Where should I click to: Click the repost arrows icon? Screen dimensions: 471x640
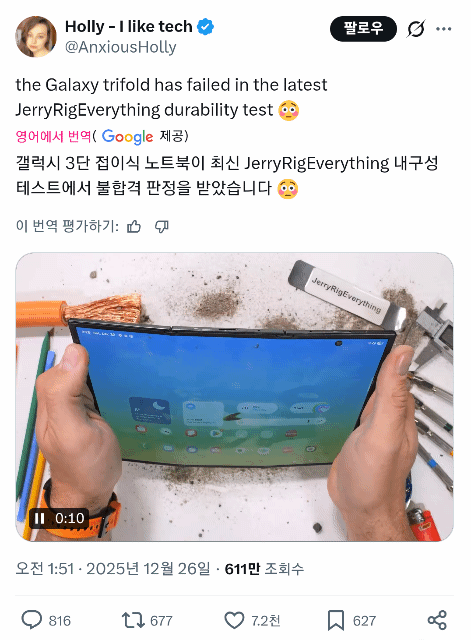coord(133,620)
